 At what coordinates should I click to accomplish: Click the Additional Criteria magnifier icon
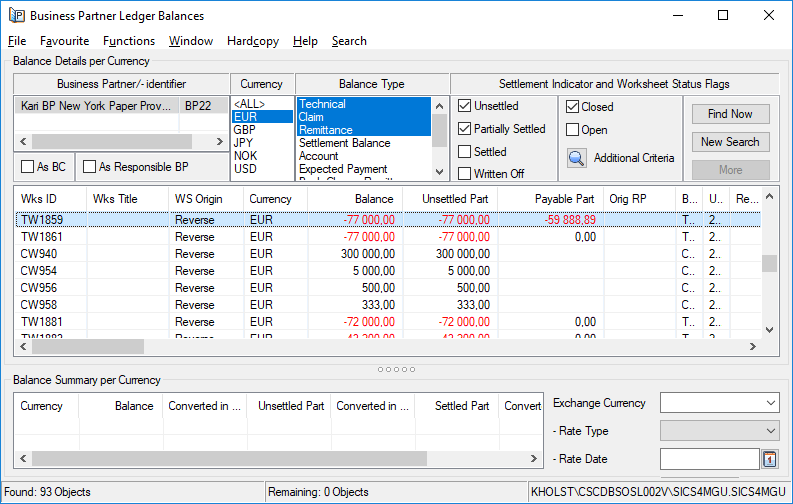[576, 158]
